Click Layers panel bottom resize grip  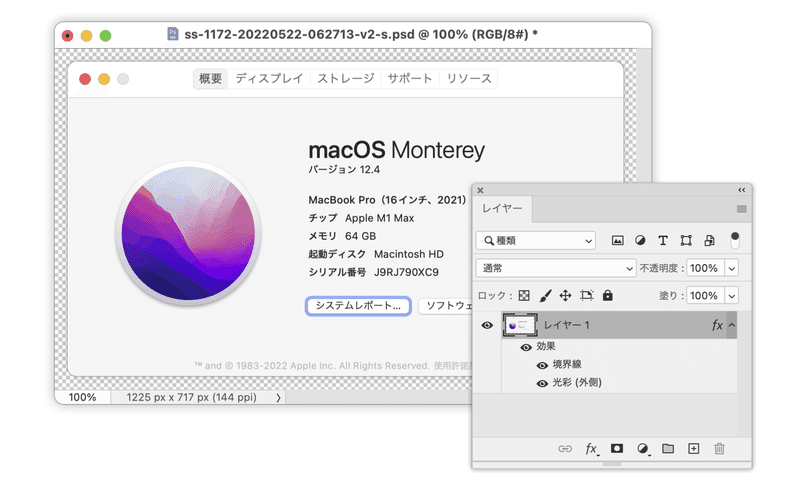pos(612,464)
